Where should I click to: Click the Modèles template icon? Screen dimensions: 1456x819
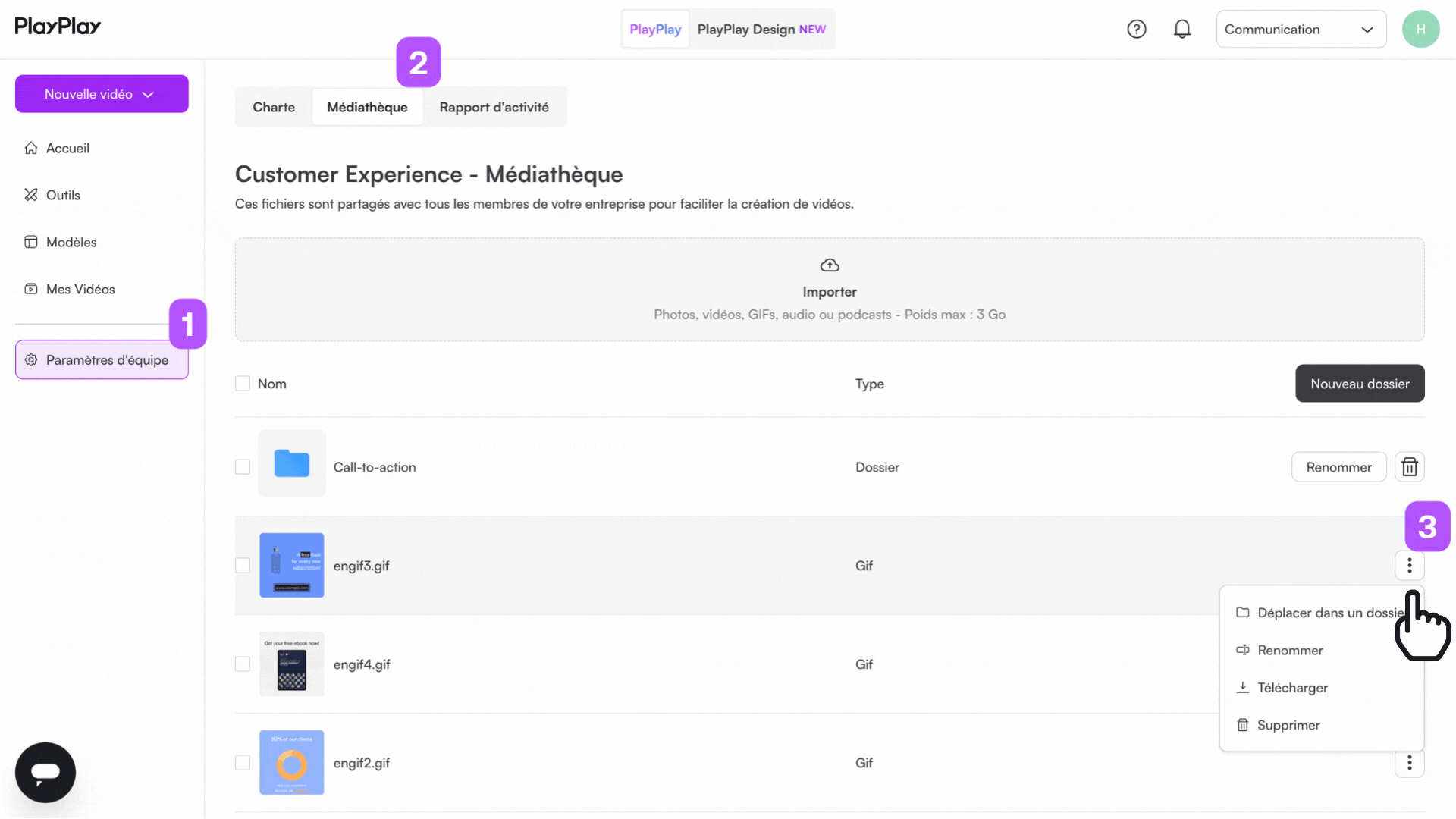[31, 242]
